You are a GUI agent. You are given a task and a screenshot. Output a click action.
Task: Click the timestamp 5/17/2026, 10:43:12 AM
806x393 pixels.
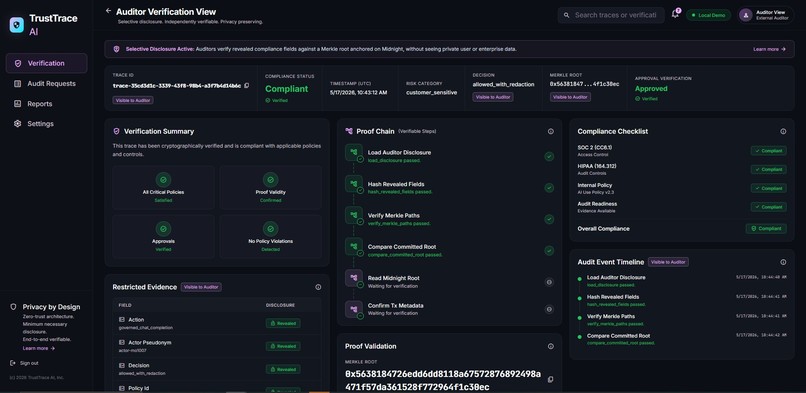coord(358,92)
